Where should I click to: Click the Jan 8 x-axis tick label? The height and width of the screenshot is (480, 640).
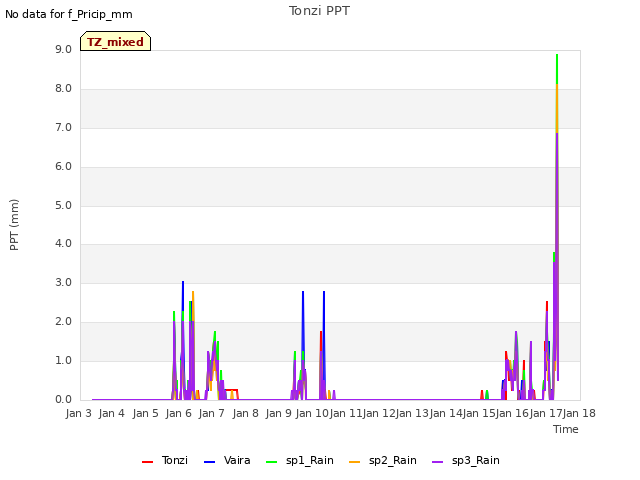click(x=245, y=413)
